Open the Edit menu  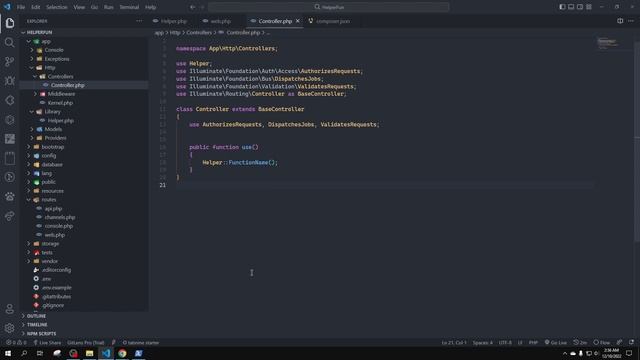click(x=36, y=7)
